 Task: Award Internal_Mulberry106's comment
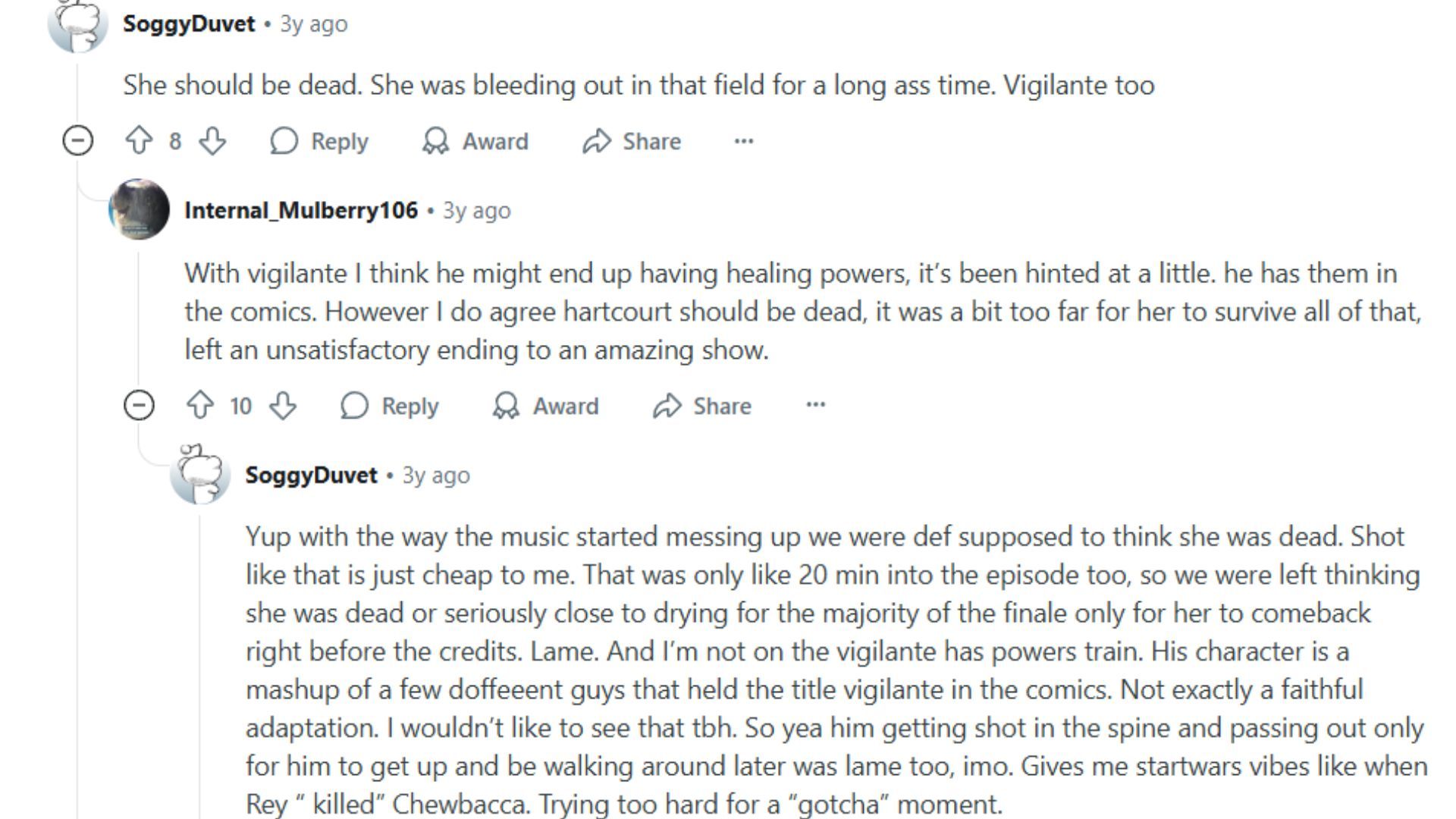click(x=546, y=406)
